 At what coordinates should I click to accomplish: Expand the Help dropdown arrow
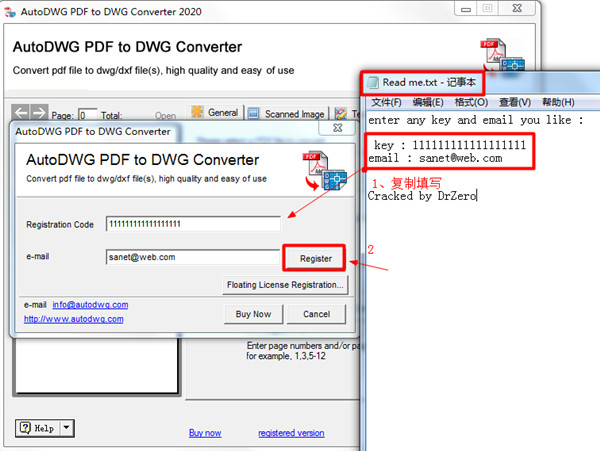coord(67,428)
